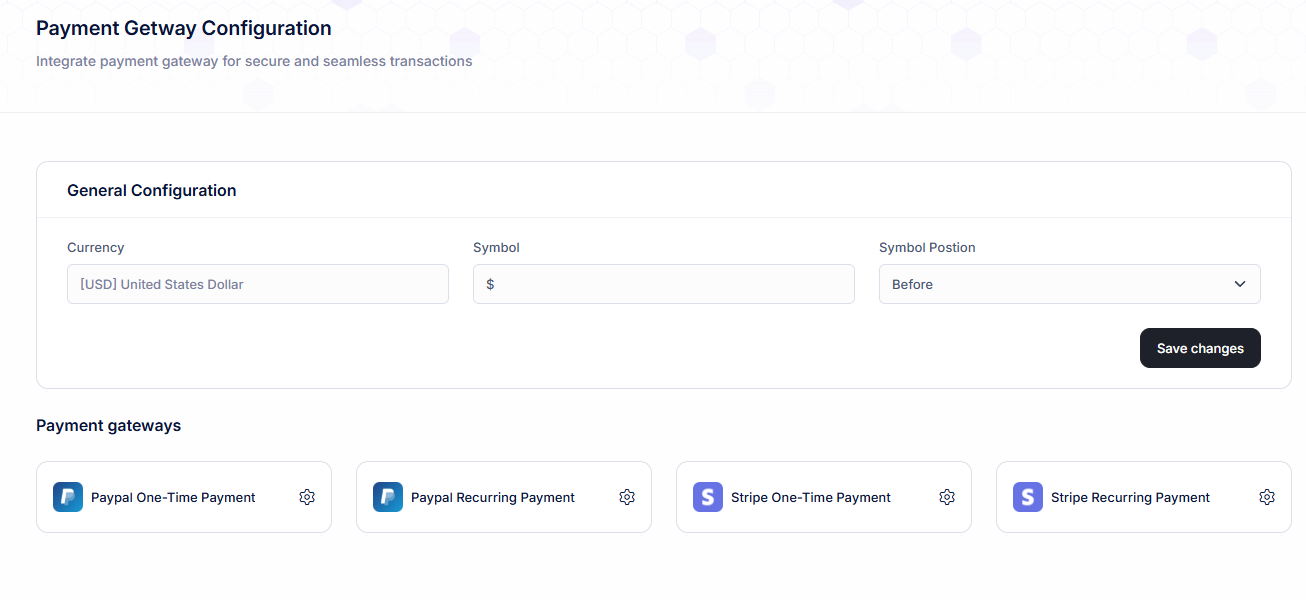The image size is (1306, 600).
Task: Open settings gear for Paypal One-Time Payment
Action: (307, 497)
